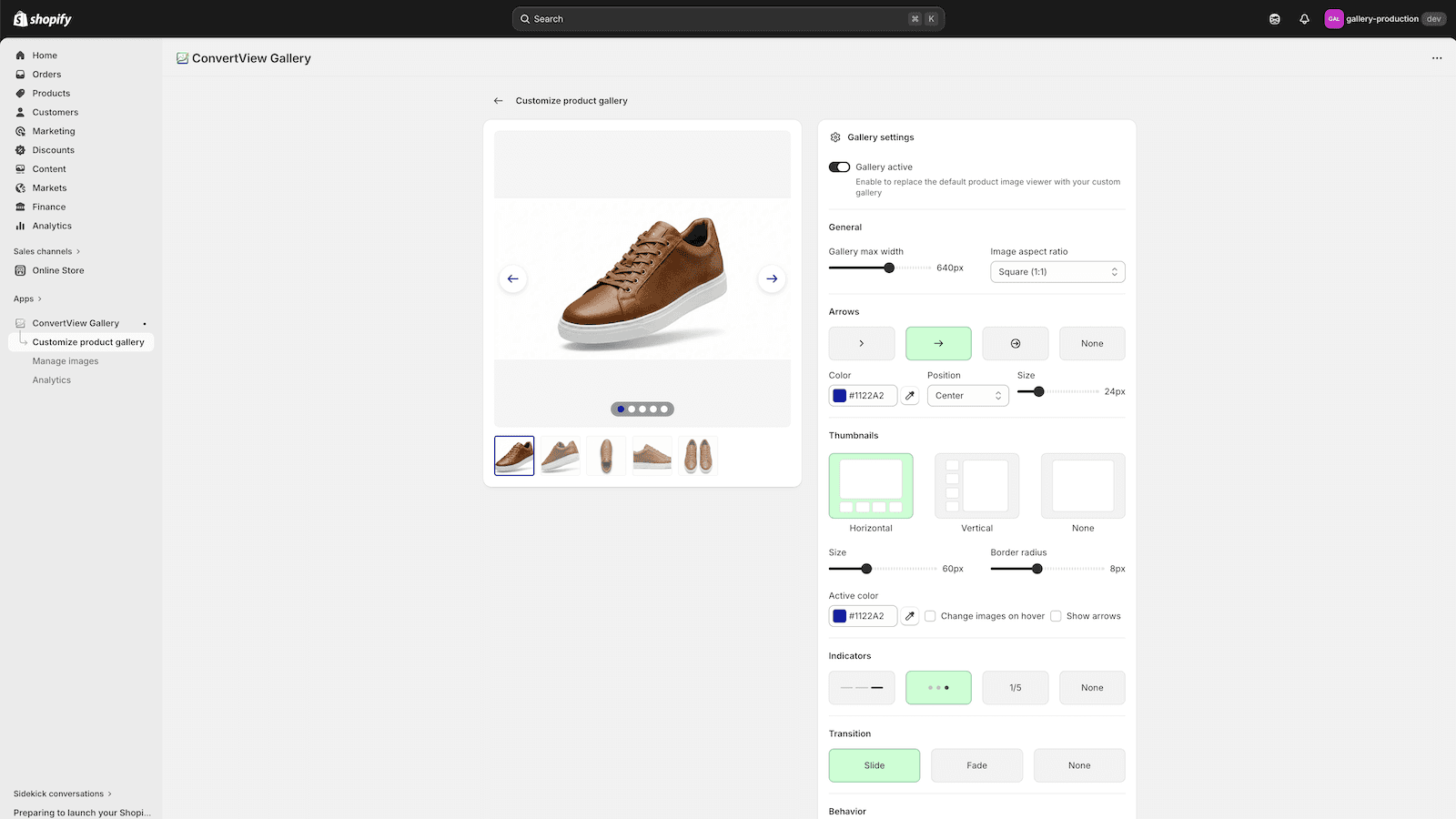Open store Analytics above Sales channels
This screenshot has width=1456, height=819.
coord(81,226)
